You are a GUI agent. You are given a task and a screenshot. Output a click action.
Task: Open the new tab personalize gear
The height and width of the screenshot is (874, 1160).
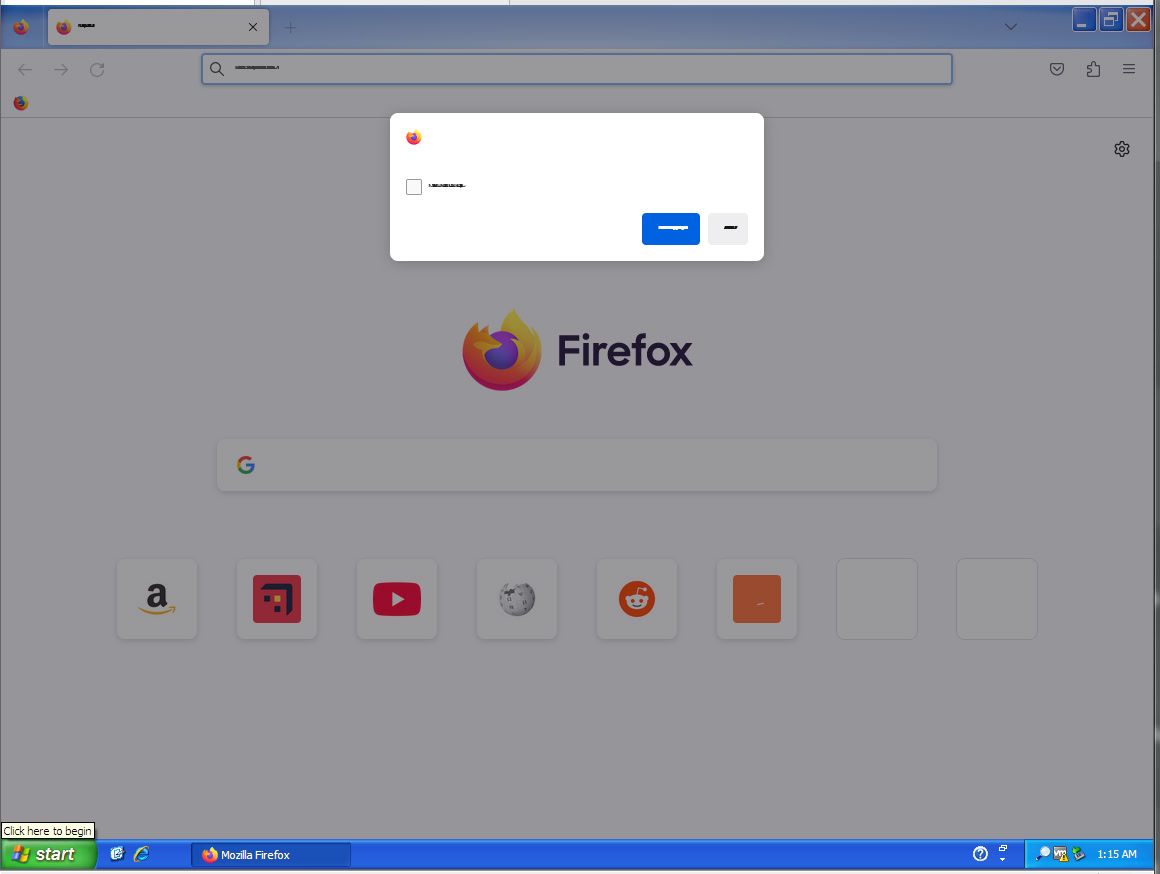[x=1122, y=149]
